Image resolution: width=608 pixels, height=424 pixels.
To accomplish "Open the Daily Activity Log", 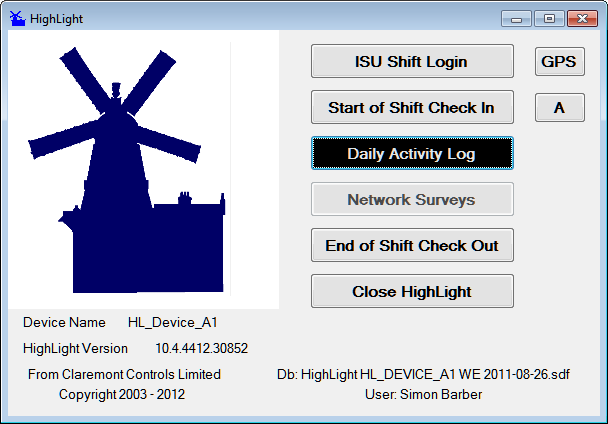I will [412, 153].
